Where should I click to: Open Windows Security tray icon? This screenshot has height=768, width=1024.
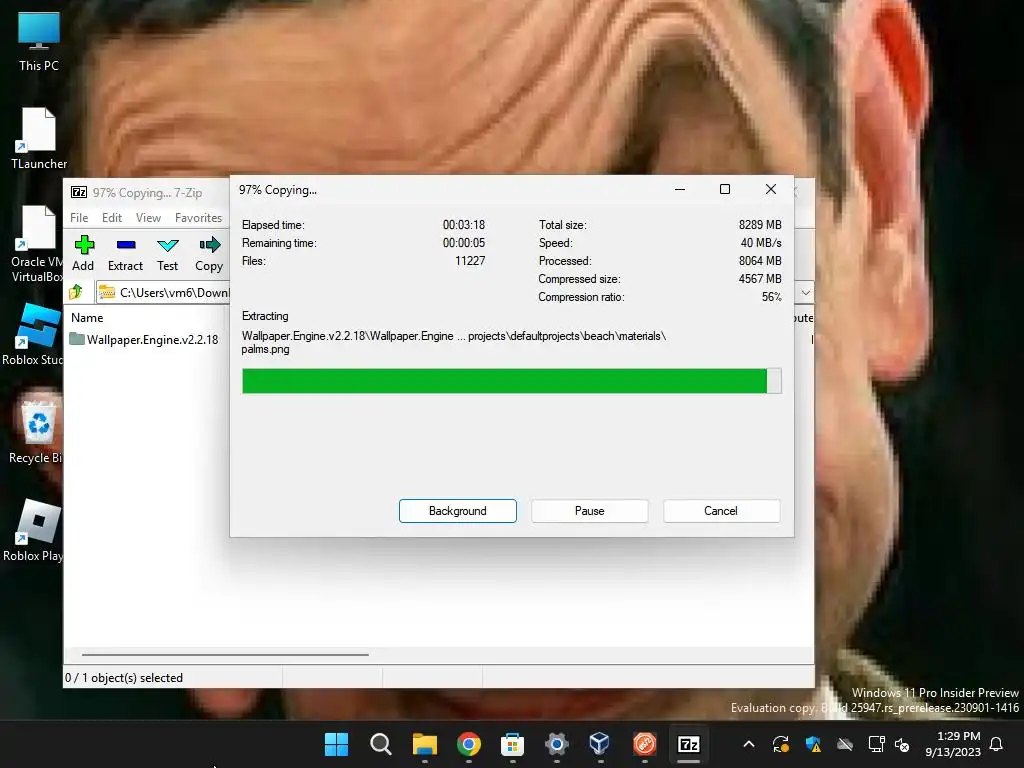click(813, 744)
